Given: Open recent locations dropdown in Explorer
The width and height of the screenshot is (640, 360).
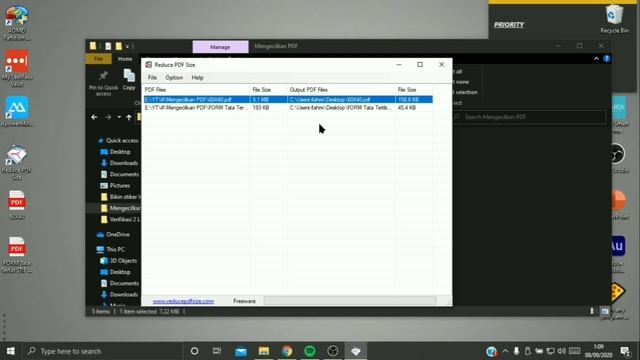Looking at the screenshot, I should (x=119, y=117).
